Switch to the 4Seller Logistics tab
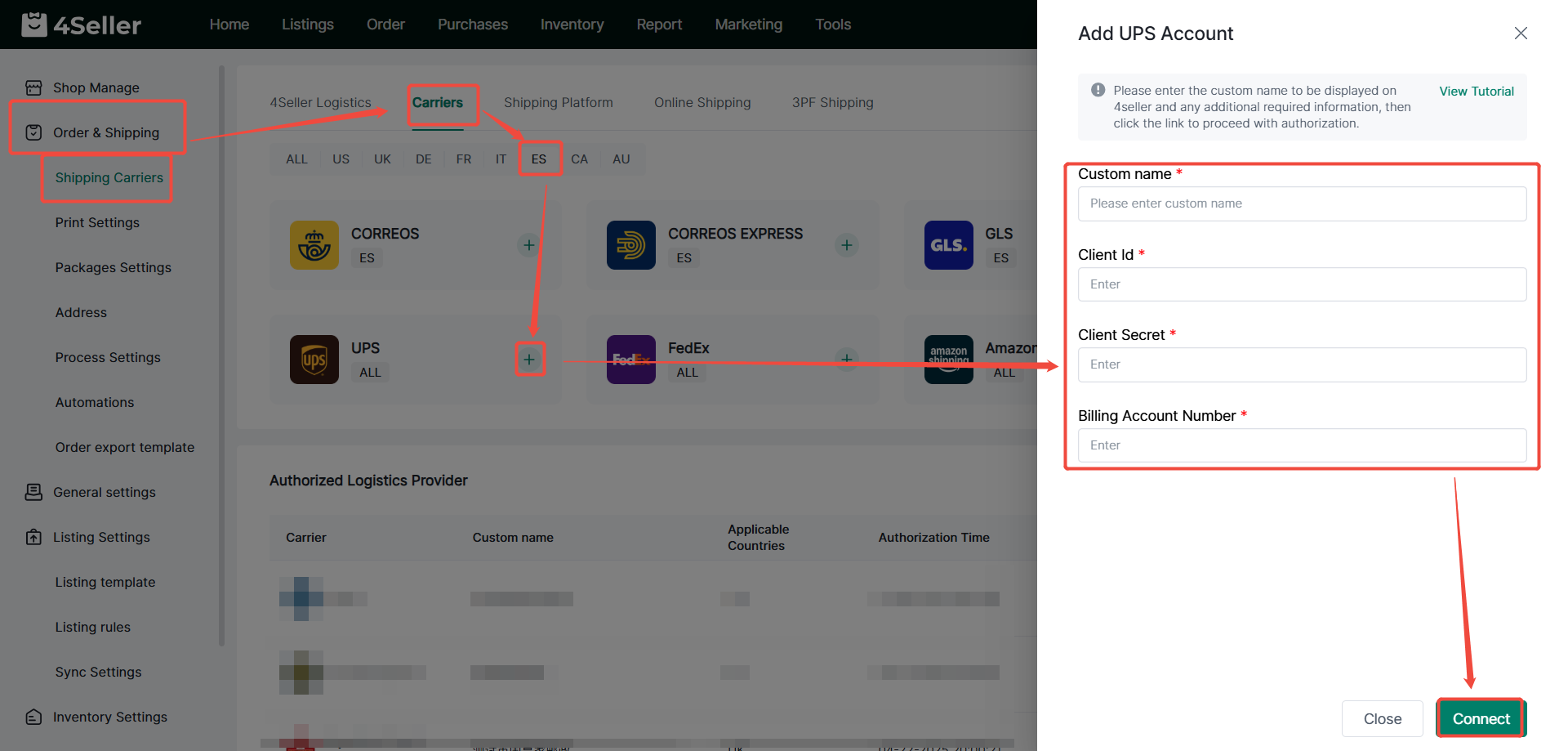This screenshot has width=1568, height=751. [x=320, y=102]
